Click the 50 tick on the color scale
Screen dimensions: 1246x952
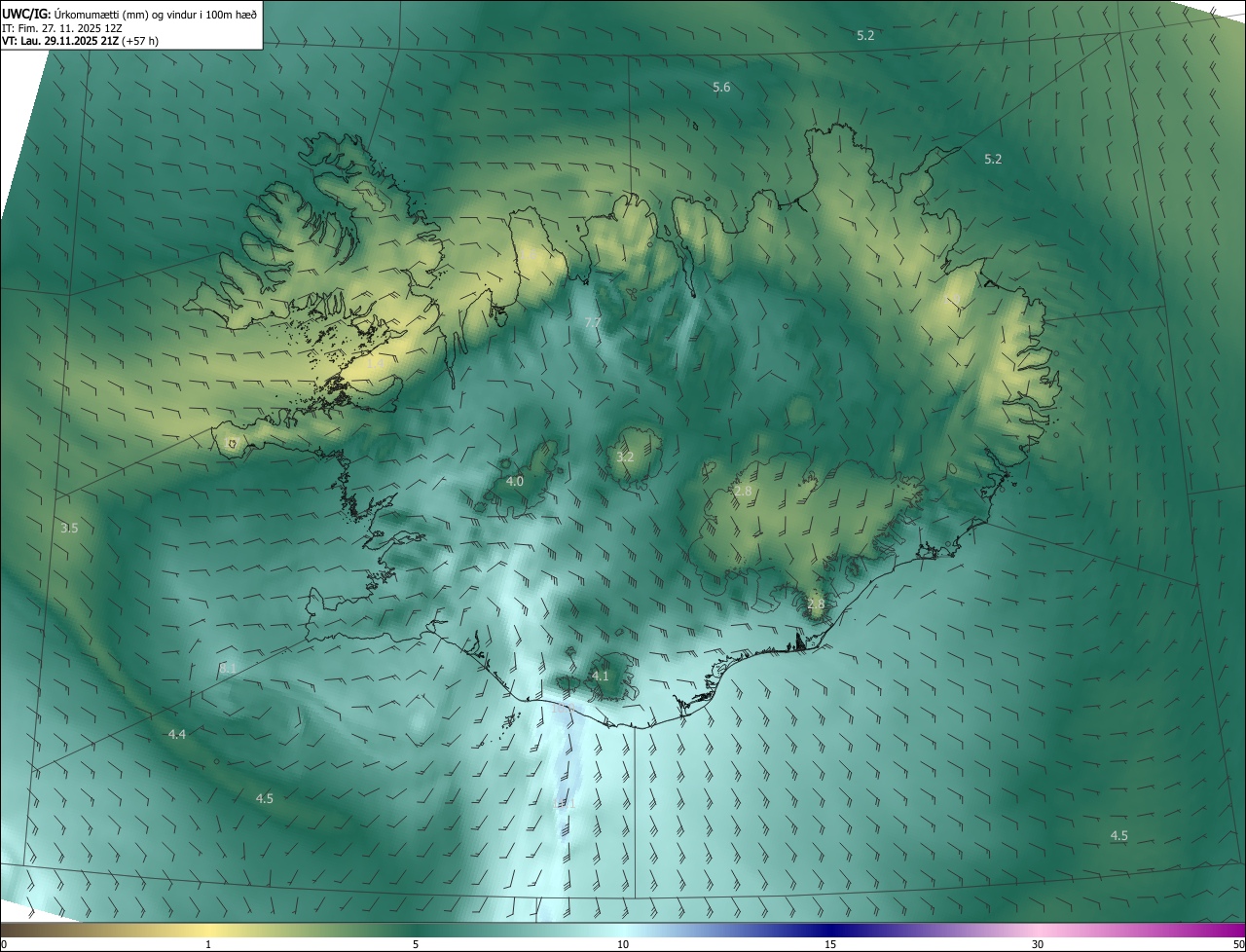pyautogui.click(x=1239, y=944)
